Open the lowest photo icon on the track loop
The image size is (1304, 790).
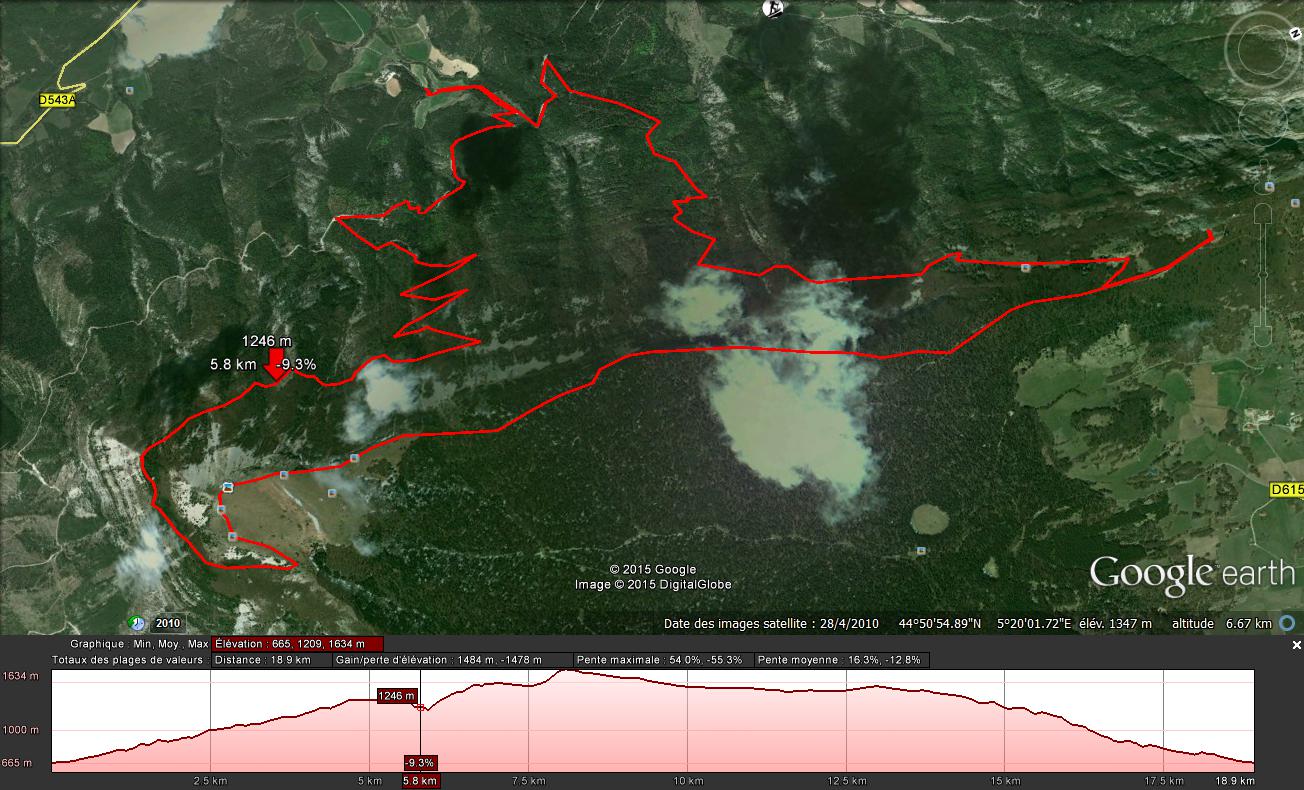[x=233, y=537]
